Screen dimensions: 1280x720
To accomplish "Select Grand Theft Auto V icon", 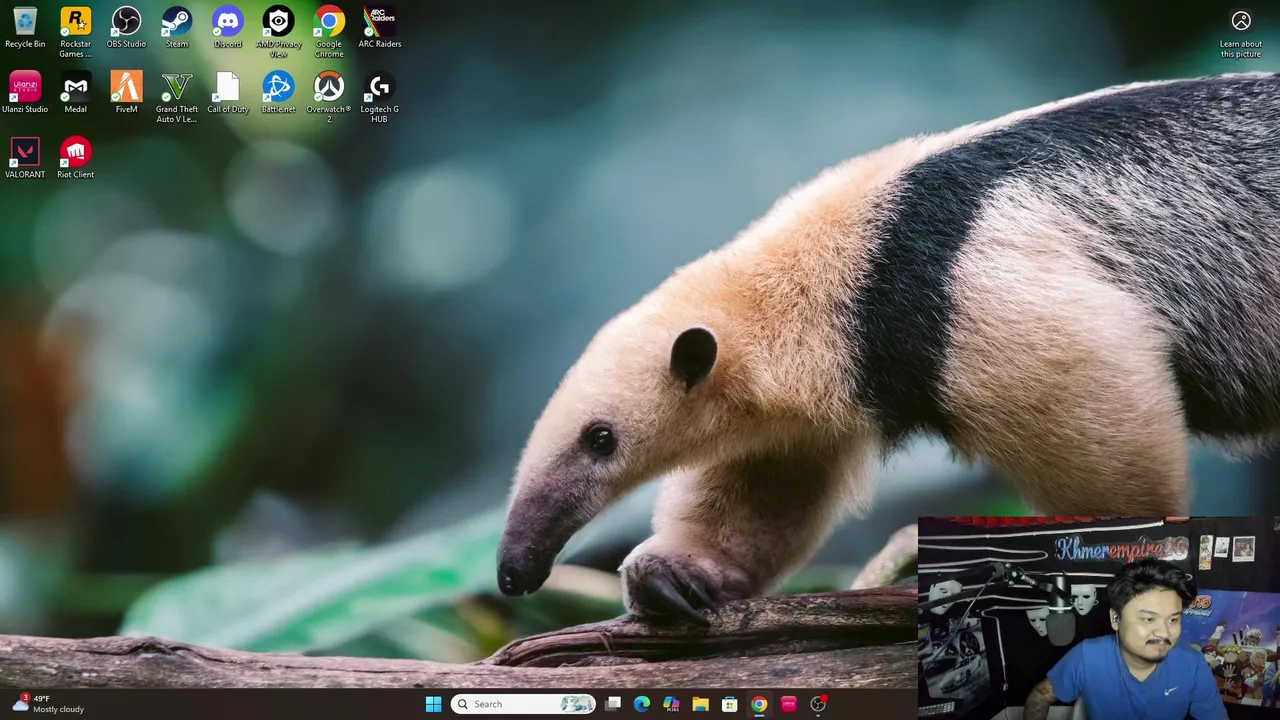I will (177, 97).
